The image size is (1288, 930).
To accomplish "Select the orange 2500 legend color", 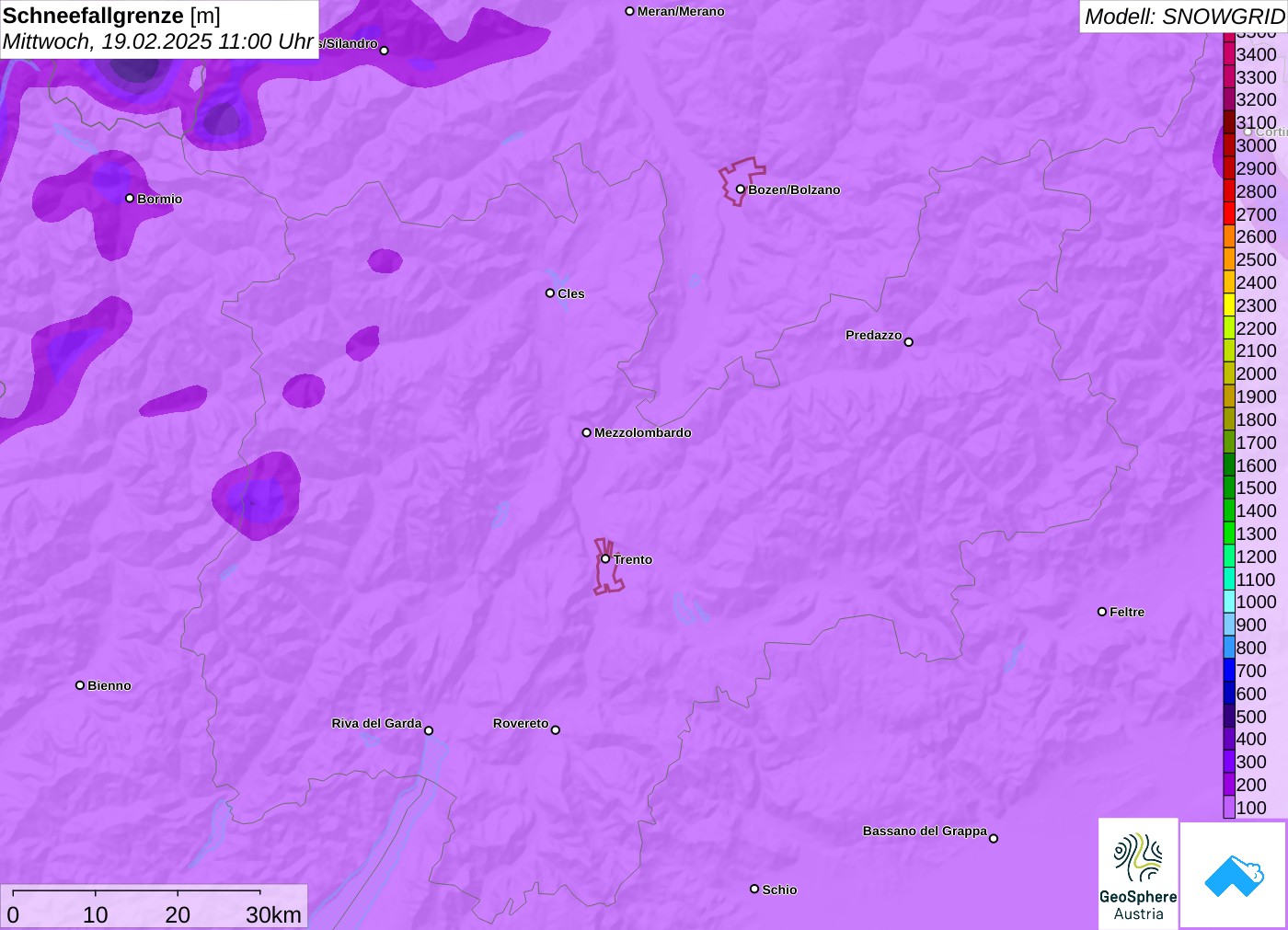I will (x=1229, y=259).
